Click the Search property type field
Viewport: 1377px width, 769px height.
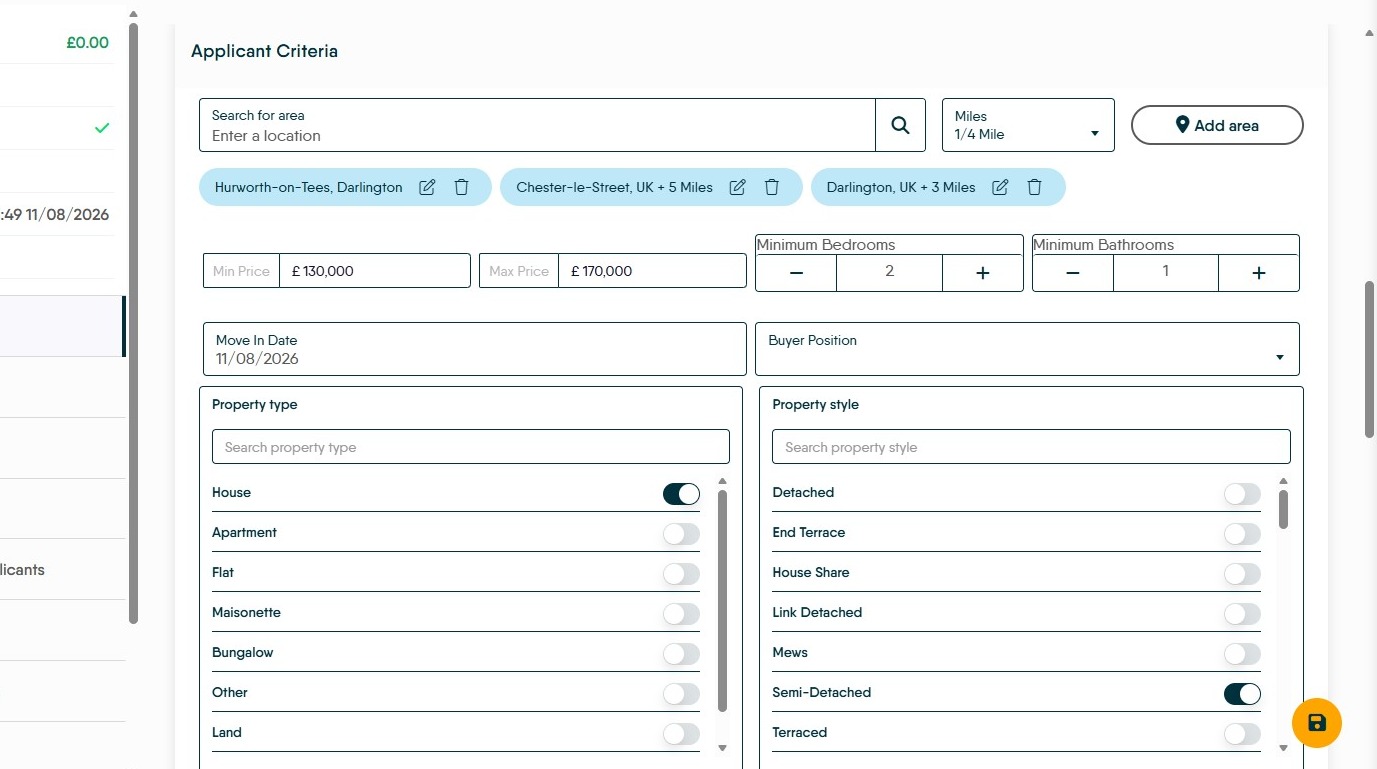tap(471, 447)
